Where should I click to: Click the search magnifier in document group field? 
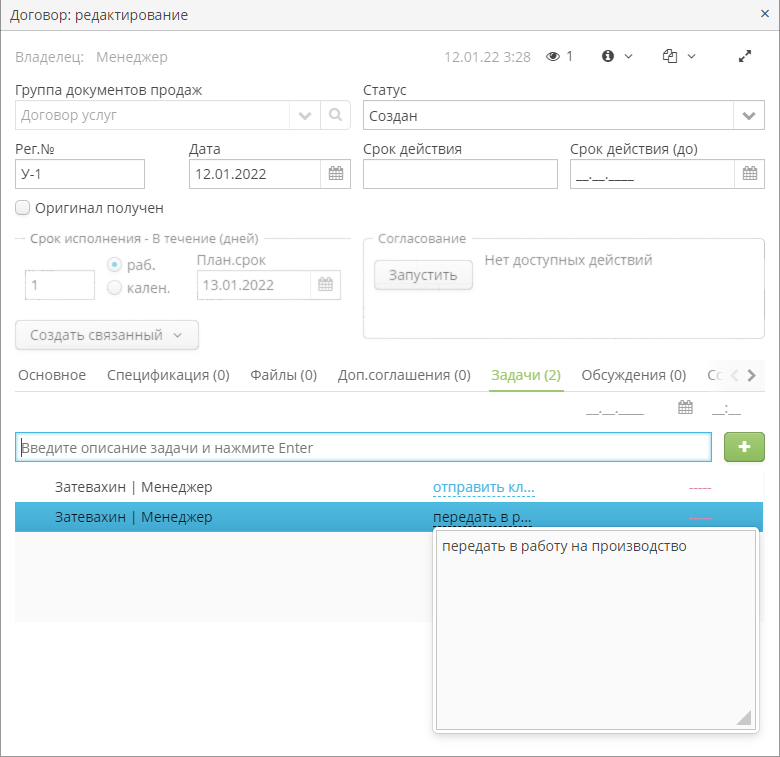tap(335, 115)
